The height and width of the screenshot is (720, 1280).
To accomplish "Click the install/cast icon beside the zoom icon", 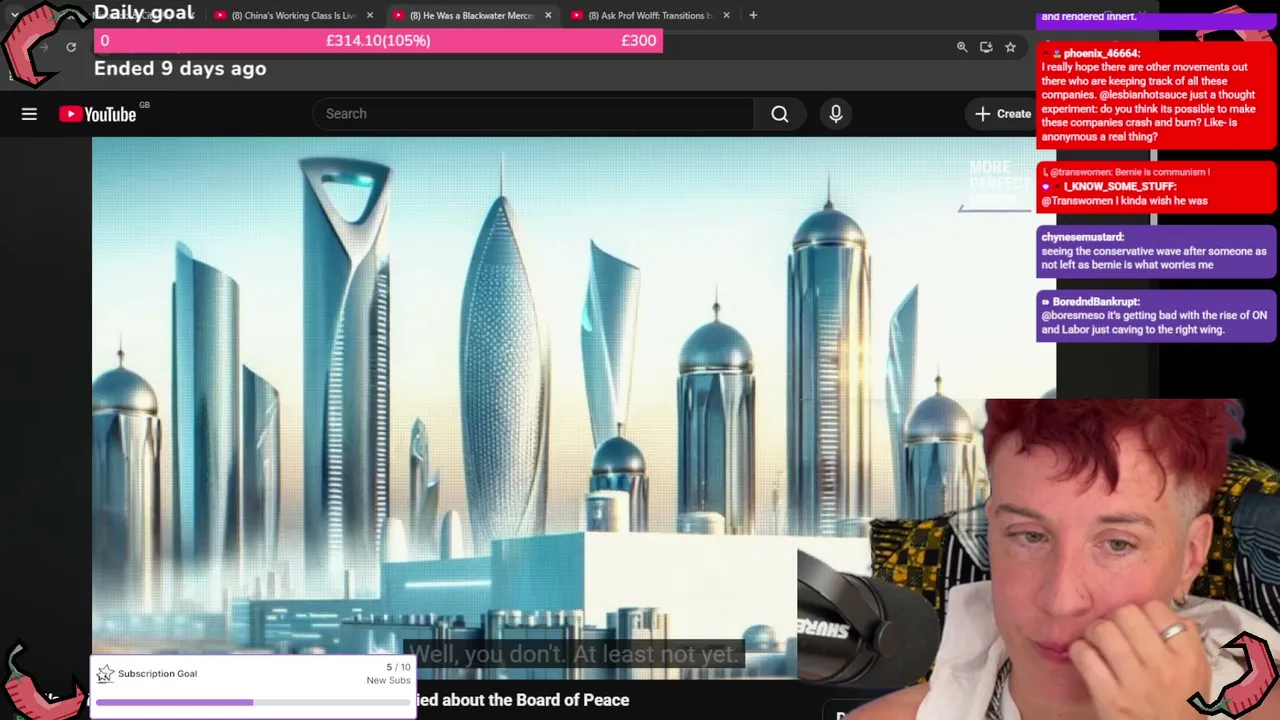I will click(986, 47).
